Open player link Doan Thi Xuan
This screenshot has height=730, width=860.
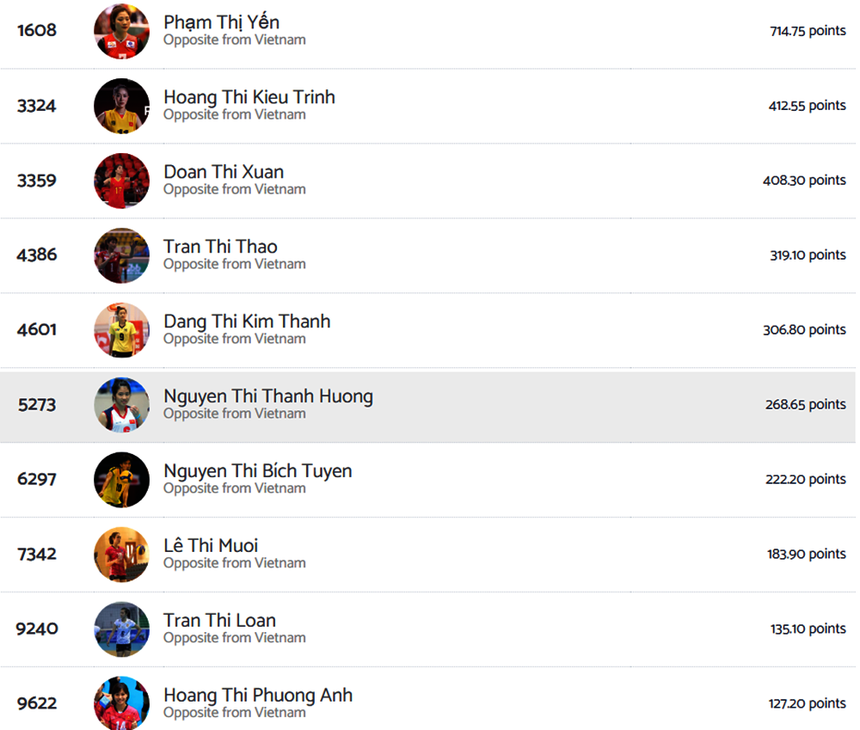[223, 172]
